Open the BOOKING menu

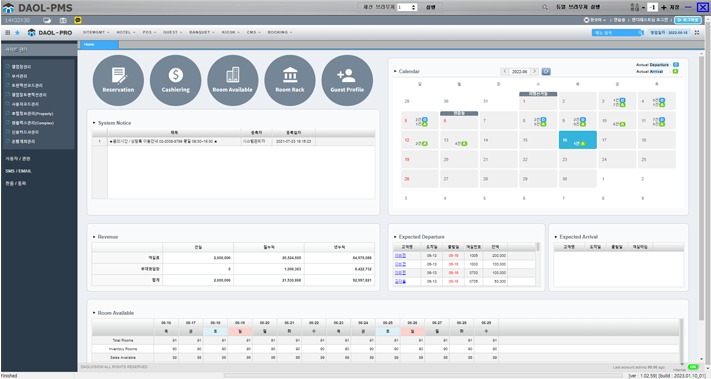(x=280, y=33)
